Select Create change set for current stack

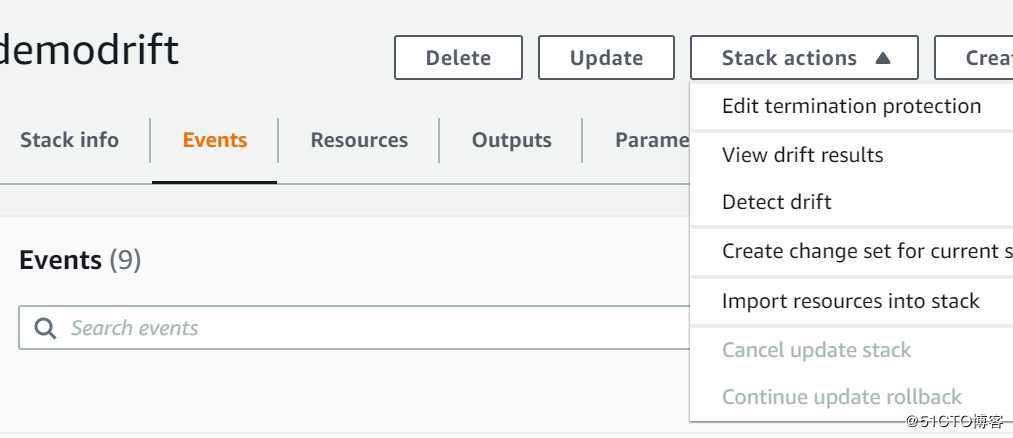[x=866, y=251]
